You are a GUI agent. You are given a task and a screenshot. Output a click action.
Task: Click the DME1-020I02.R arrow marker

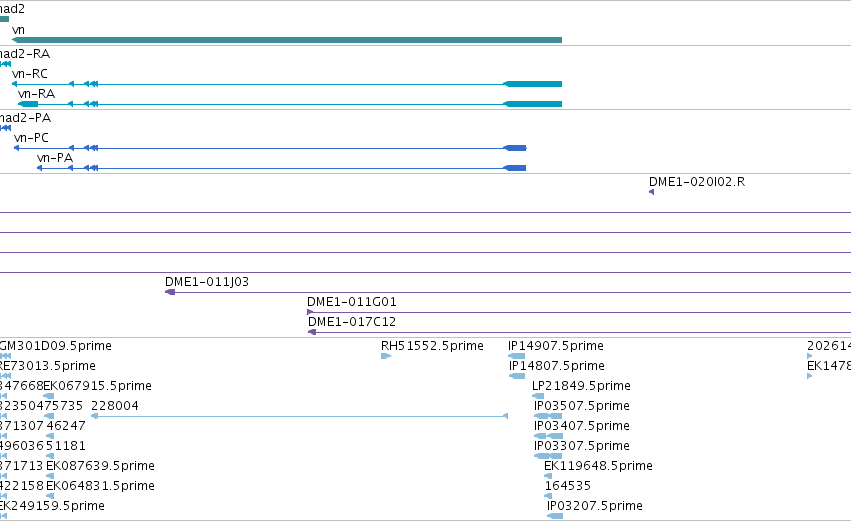pyautogui.click(x=651, y=192)
